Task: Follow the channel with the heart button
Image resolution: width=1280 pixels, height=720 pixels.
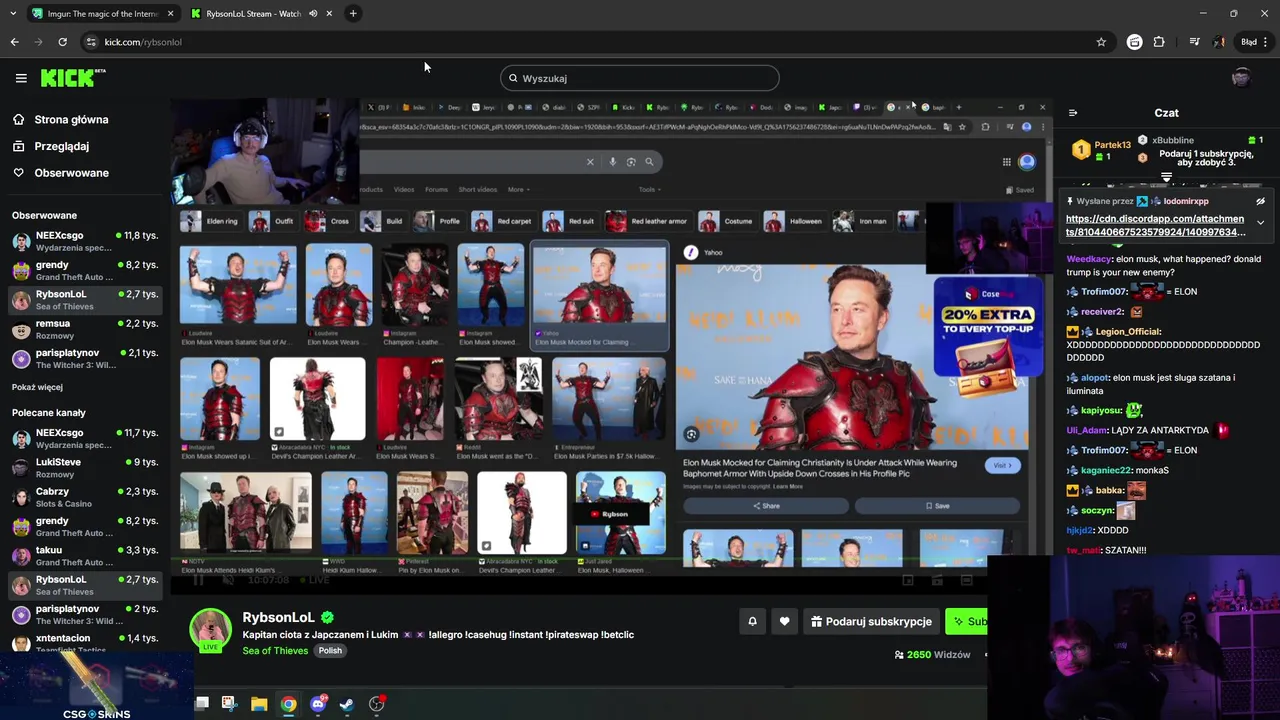Action: pyautogui.click(x=784, y=621)
